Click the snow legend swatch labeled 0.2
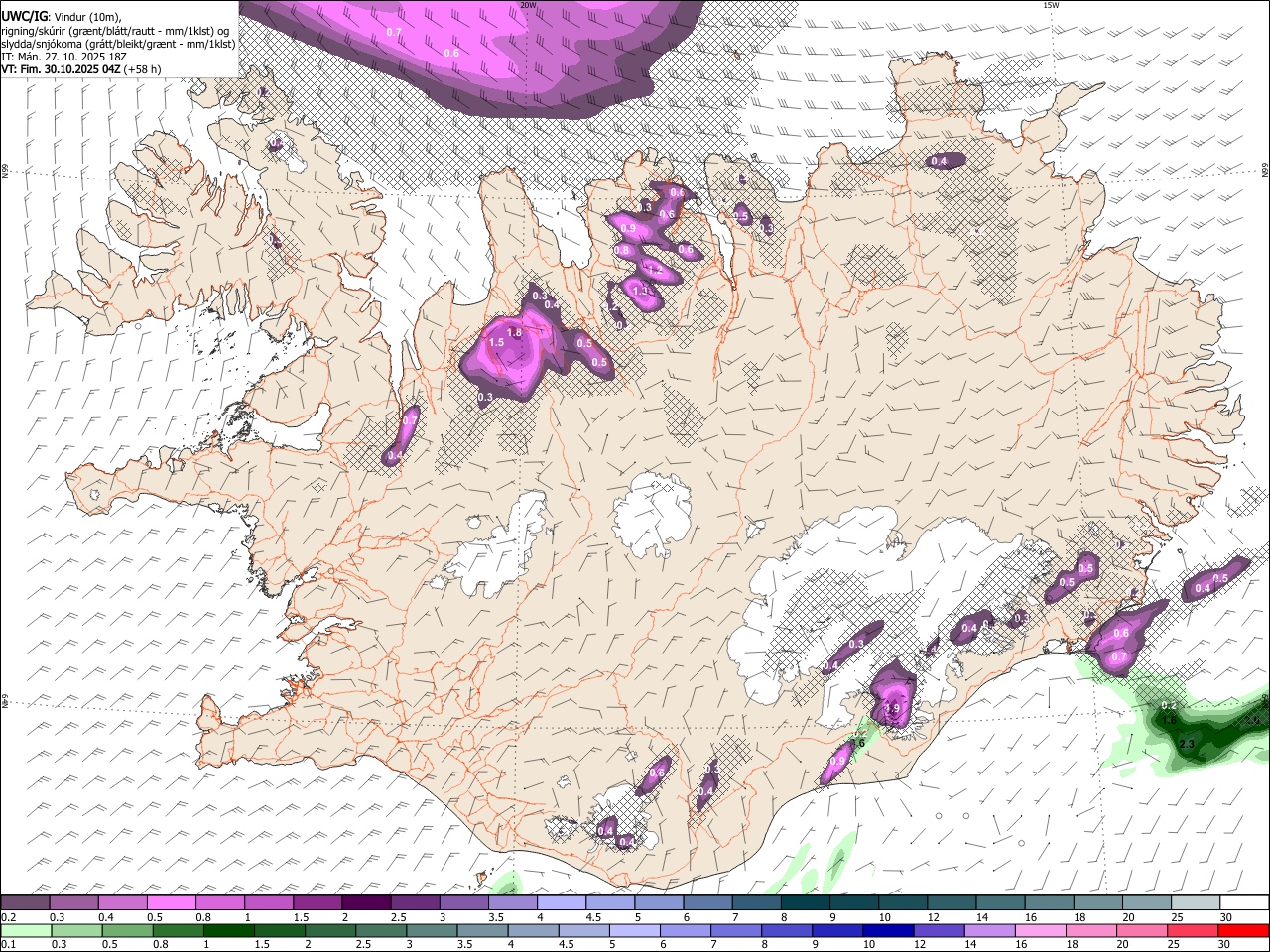 click(26, 903)
